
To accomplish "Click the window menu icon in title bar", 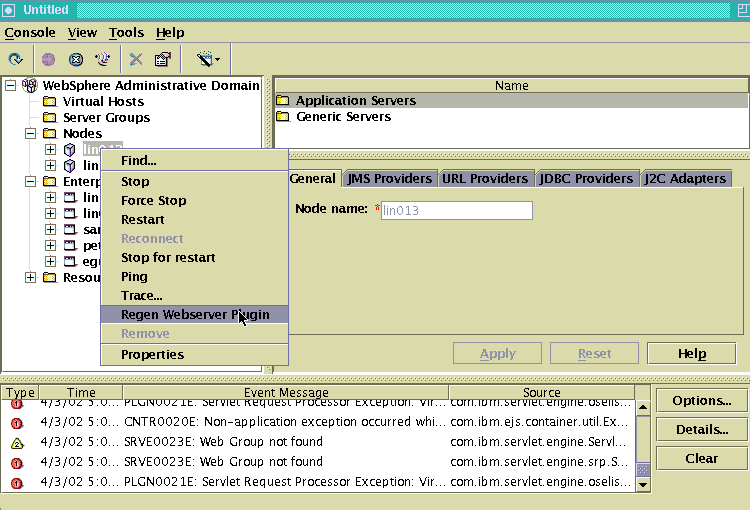I will point(9,10).
